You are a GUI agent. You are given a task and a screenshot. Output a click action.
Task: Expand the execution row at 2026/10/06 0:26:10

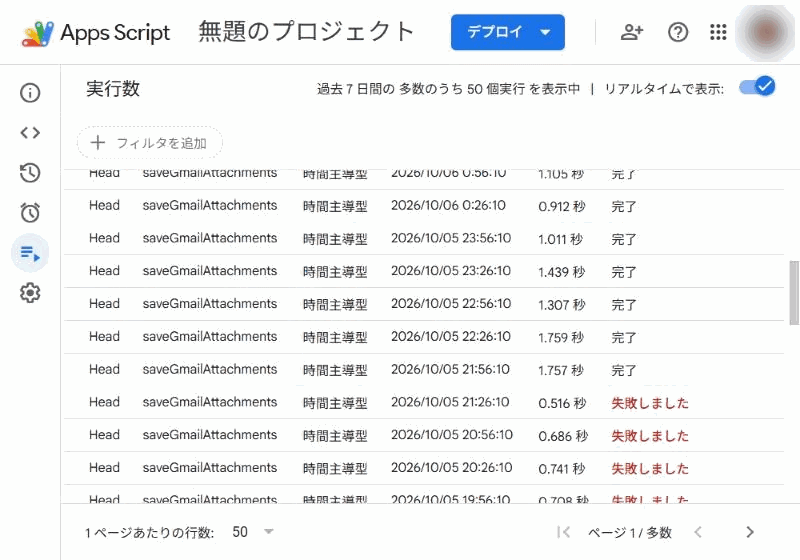click(x=424, y=206)
